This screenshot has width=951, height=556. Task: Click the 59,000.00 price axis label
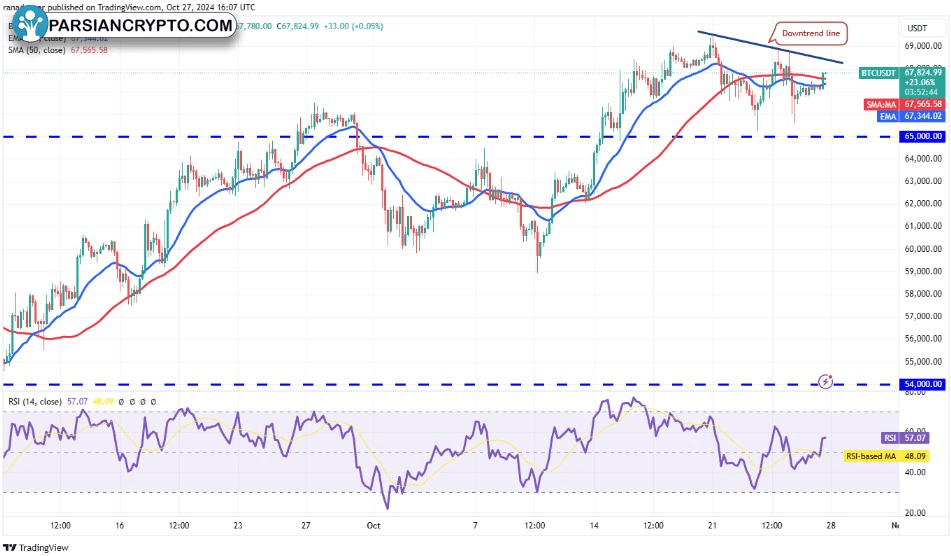point(923,271)
